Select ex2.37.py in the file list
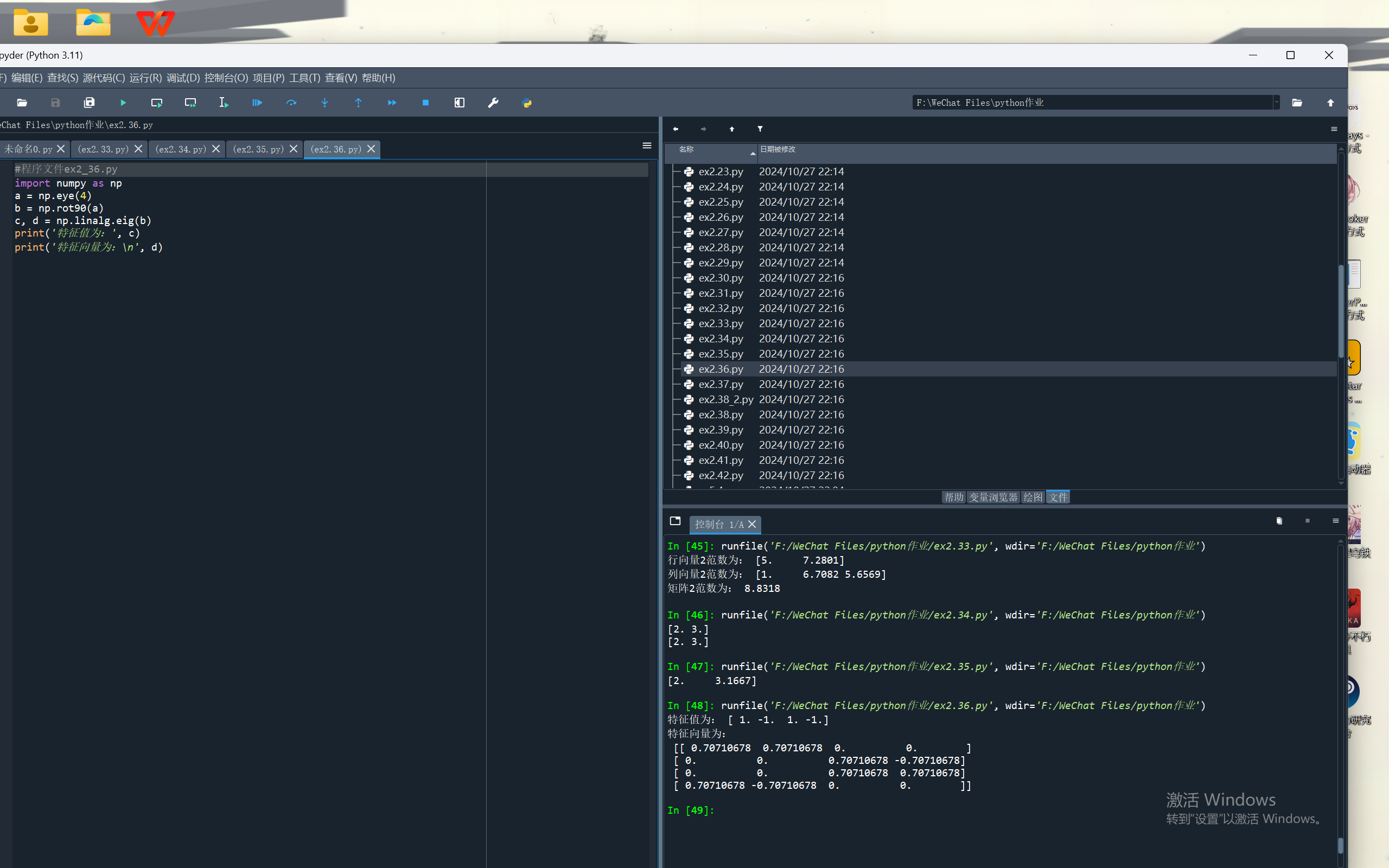This screenshot has width=1389, height=868. [721, 384]
